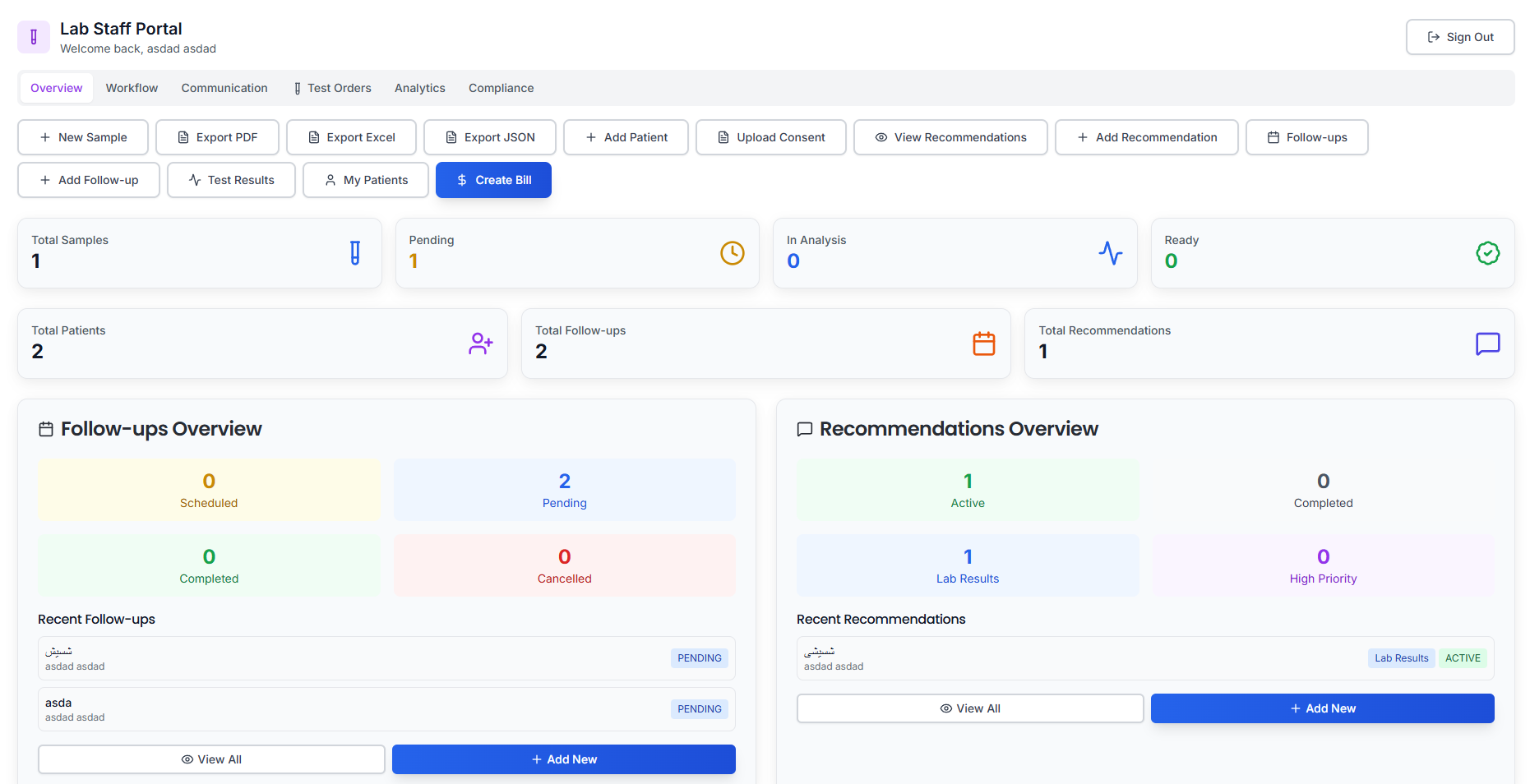Click the Total Follow-ups calendar icon
Viewport: 1530px width, 784px height.
point(983,344)
